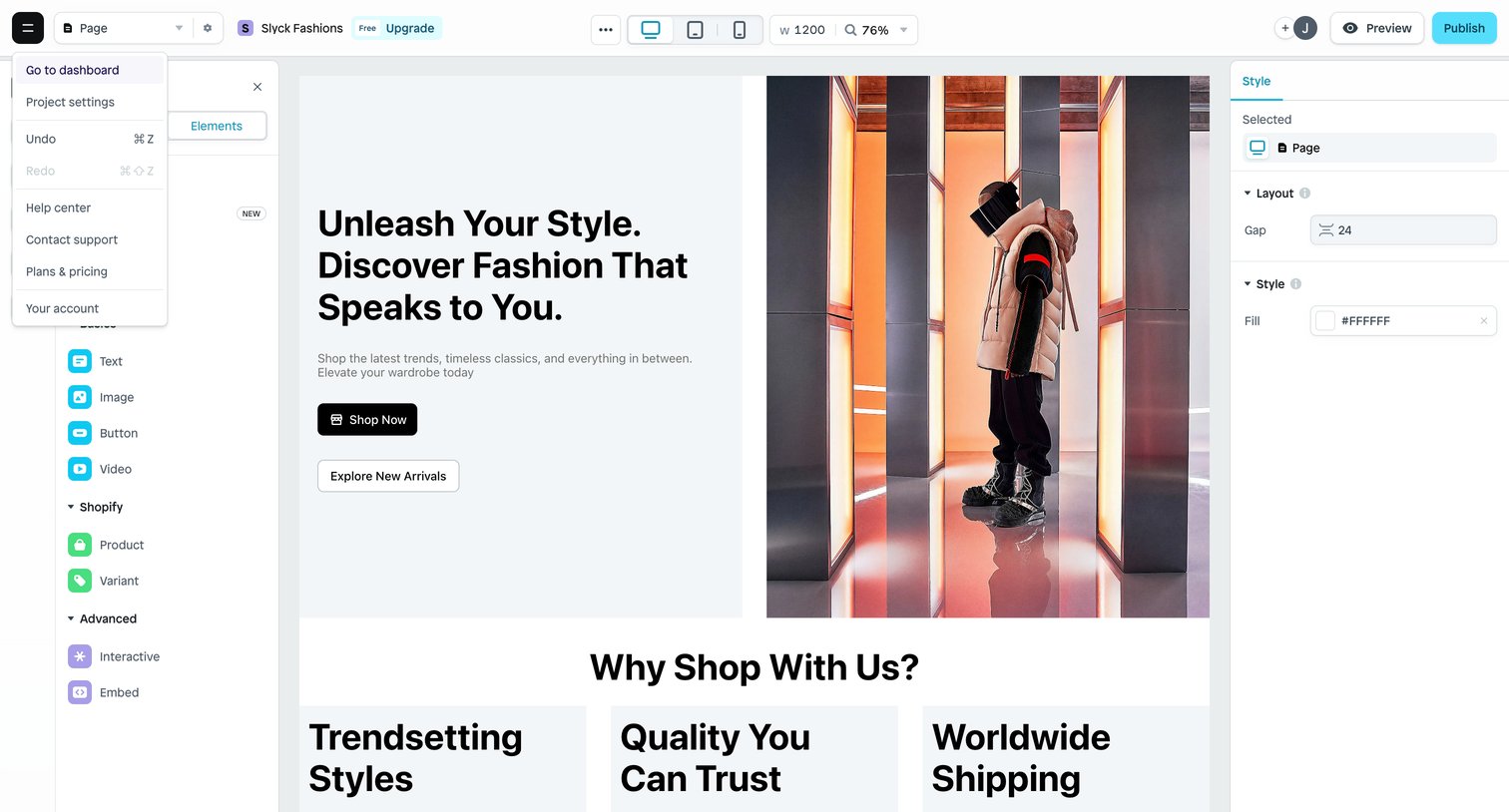Screen dimensions: 1509x812
Task: Choose Undo in the menu
Action: click(89, 139)
